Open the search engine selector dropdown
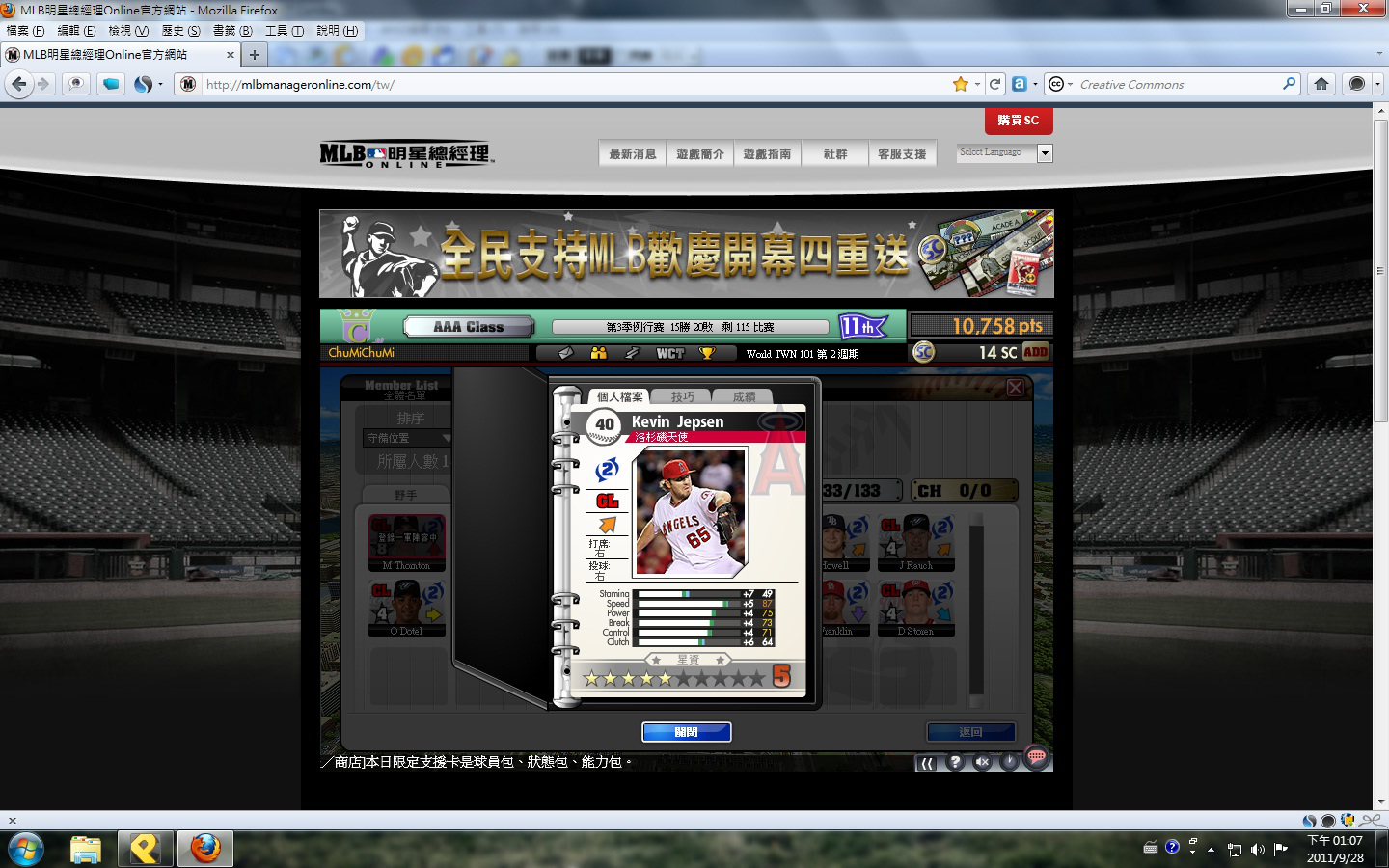 point(1060,85)
